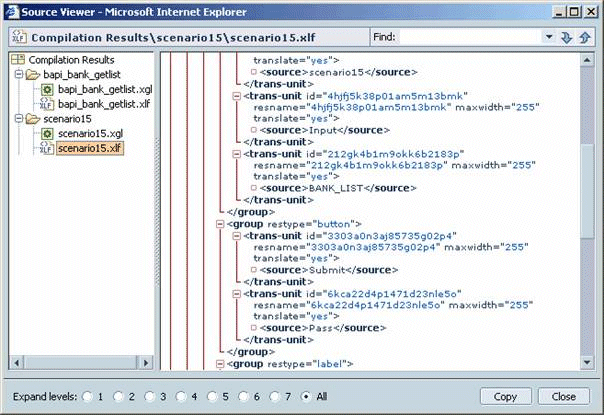This screenshot has width=604, height=415.
Task: Collapse the bapi_bank_getlist folder
Action: click(x=18, y=74)
